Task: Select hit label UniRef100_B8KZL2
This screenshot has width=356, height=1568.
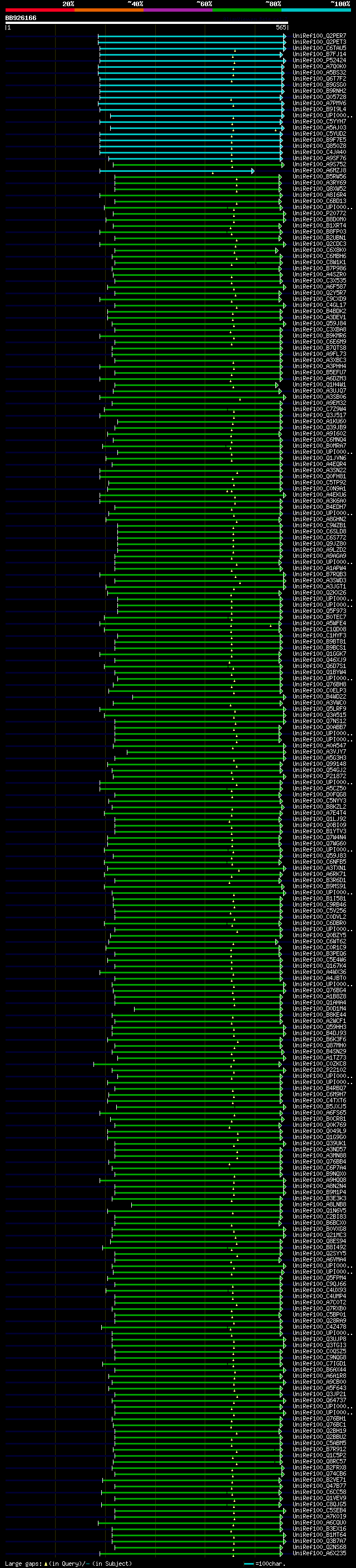Action: pyautogui.click(x=319, y=807)
